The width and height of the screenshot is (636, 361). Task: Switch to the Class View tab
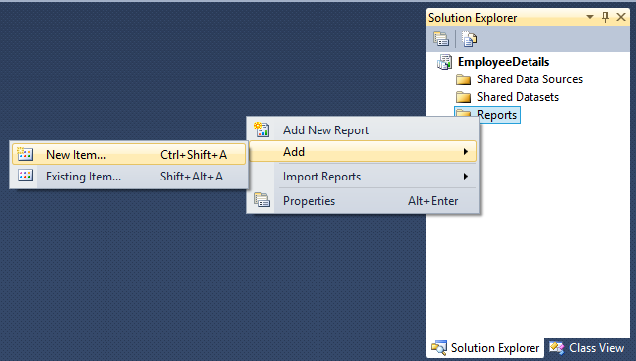pyautogui.click(x=587, y=348)
